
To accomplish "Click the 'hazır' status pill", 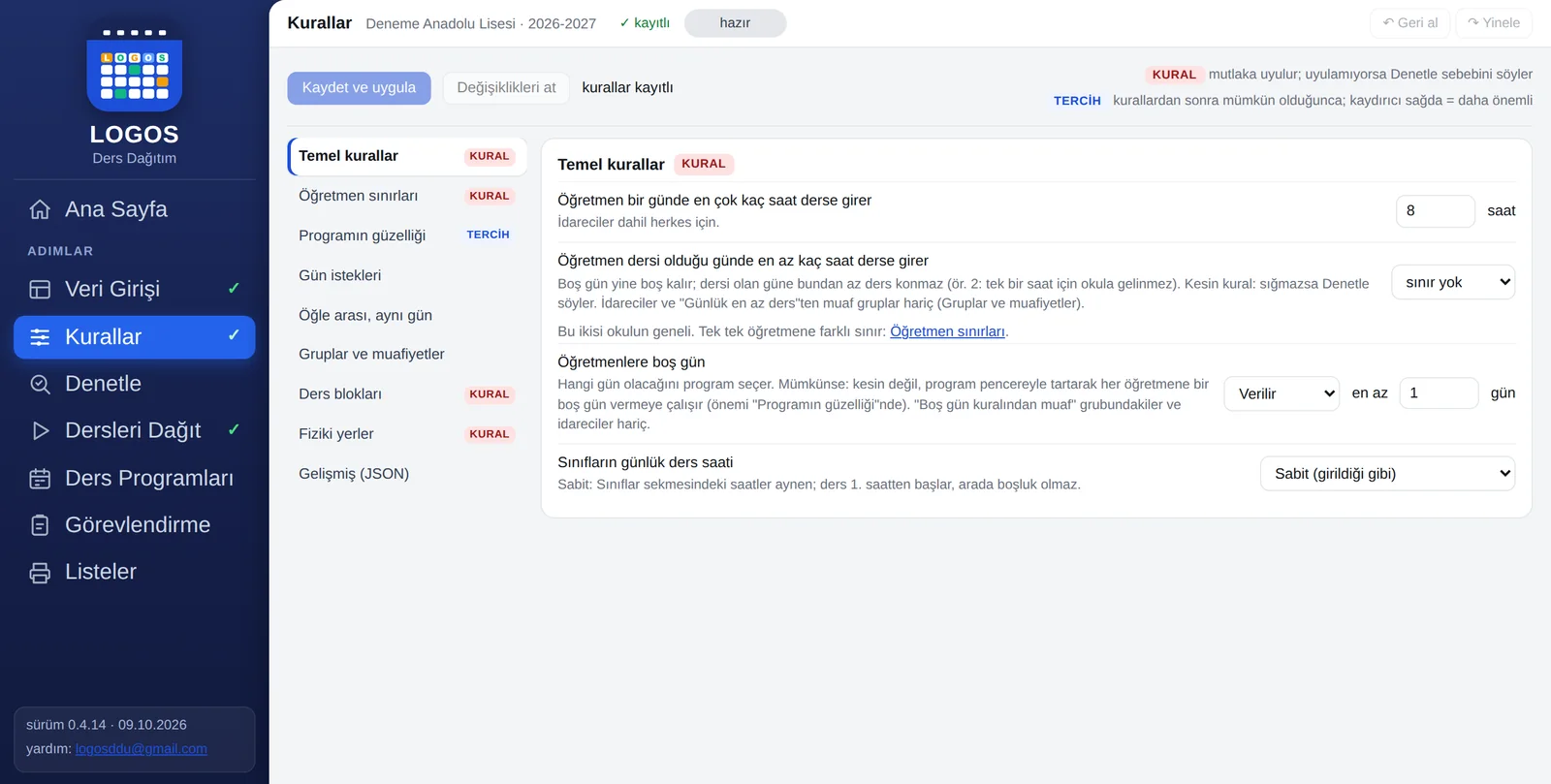I will pyautogui.click(x=735, y=23).
